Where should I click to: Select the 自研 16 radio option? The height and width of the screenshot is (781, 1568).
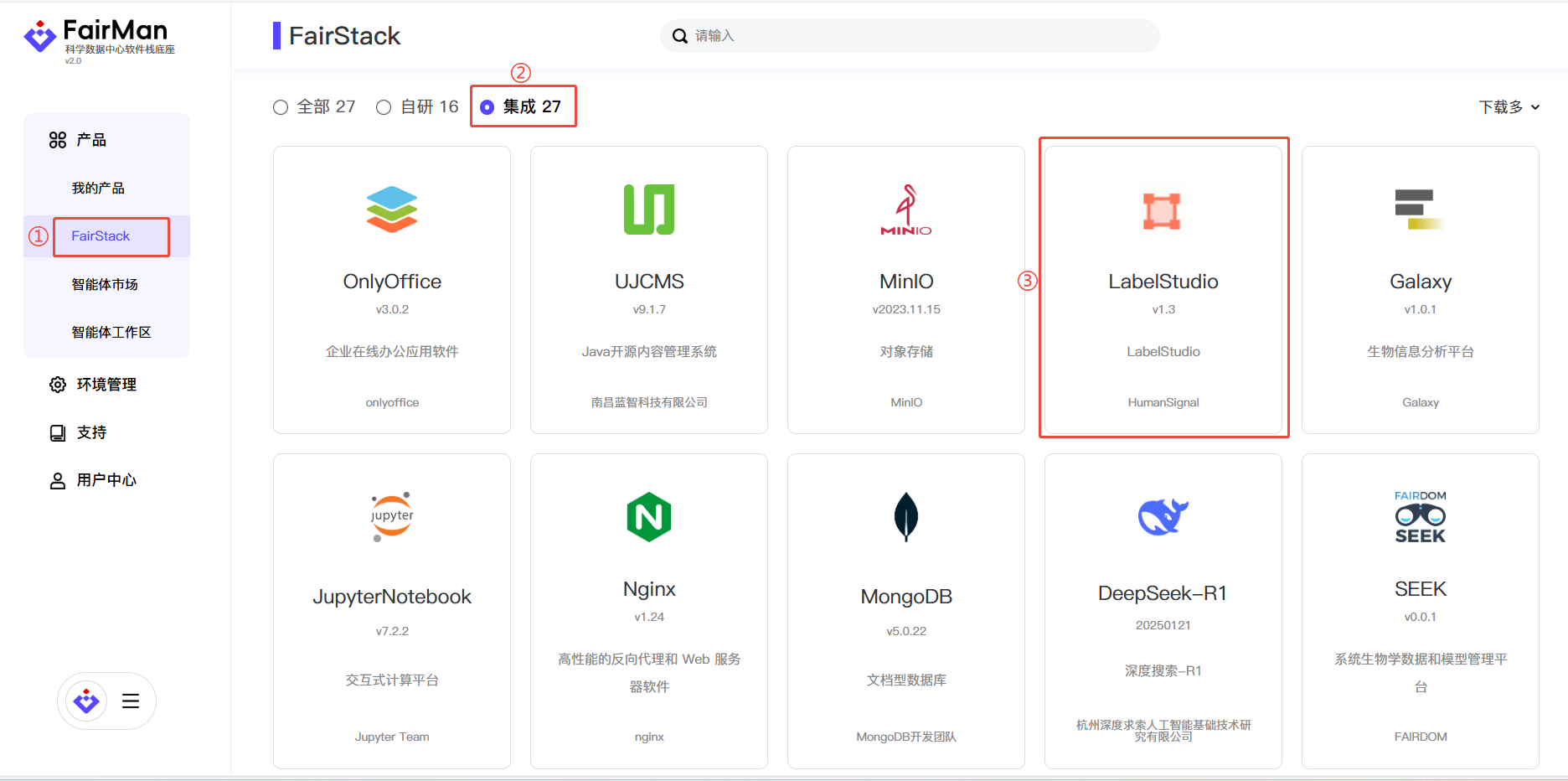click(384, 107)
